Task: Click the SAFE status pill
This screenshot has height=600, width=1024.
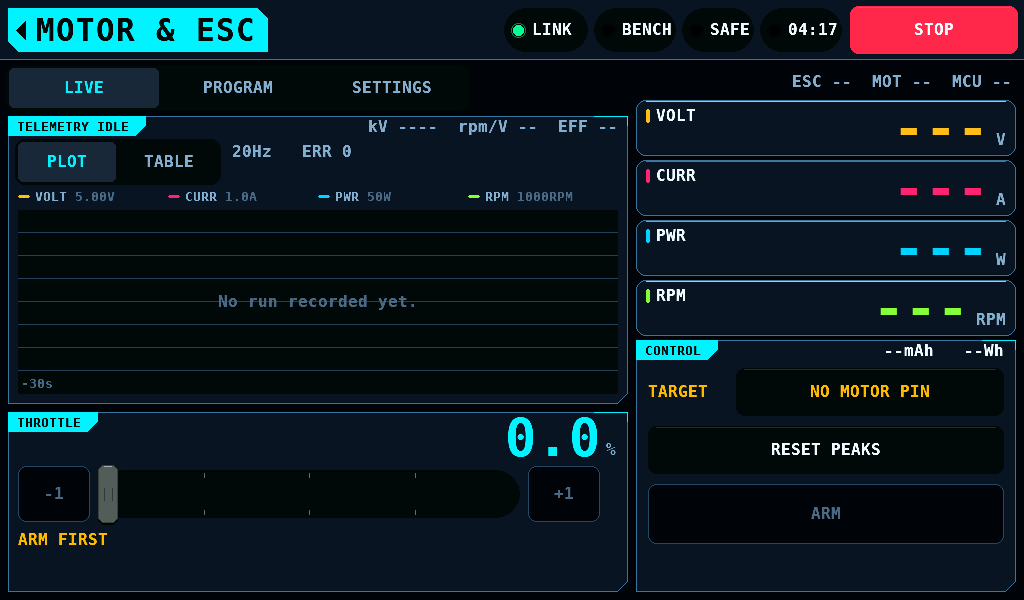Action: 718,30
